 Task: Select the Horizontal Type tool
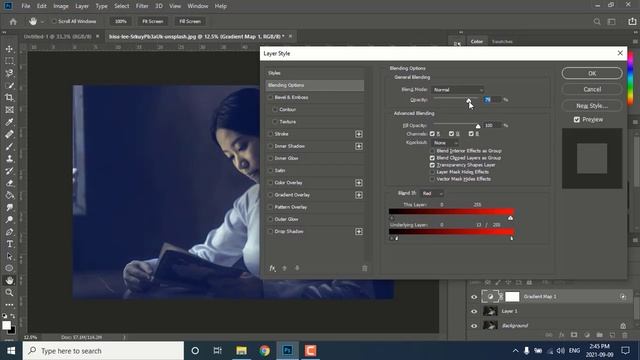[9, 244]
